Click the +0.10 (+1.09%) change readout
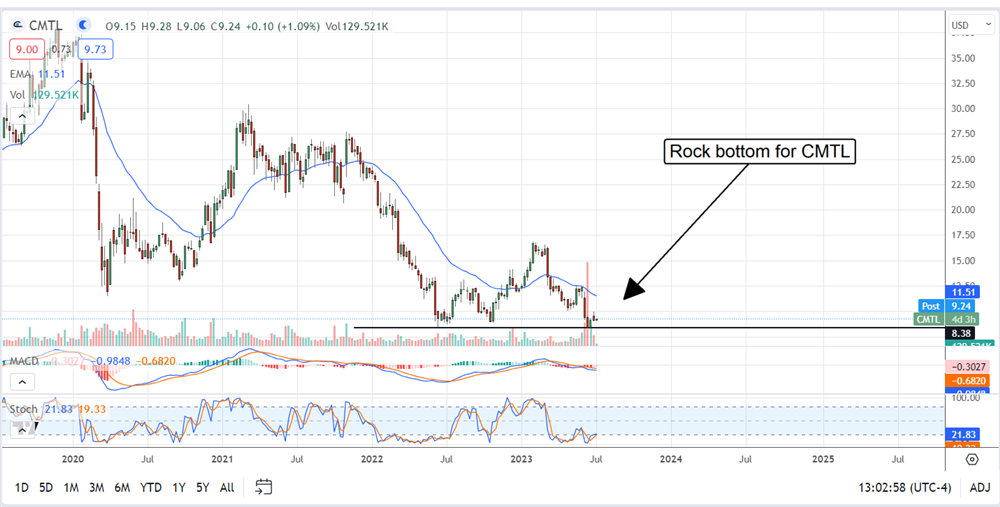 coord(284,26)
